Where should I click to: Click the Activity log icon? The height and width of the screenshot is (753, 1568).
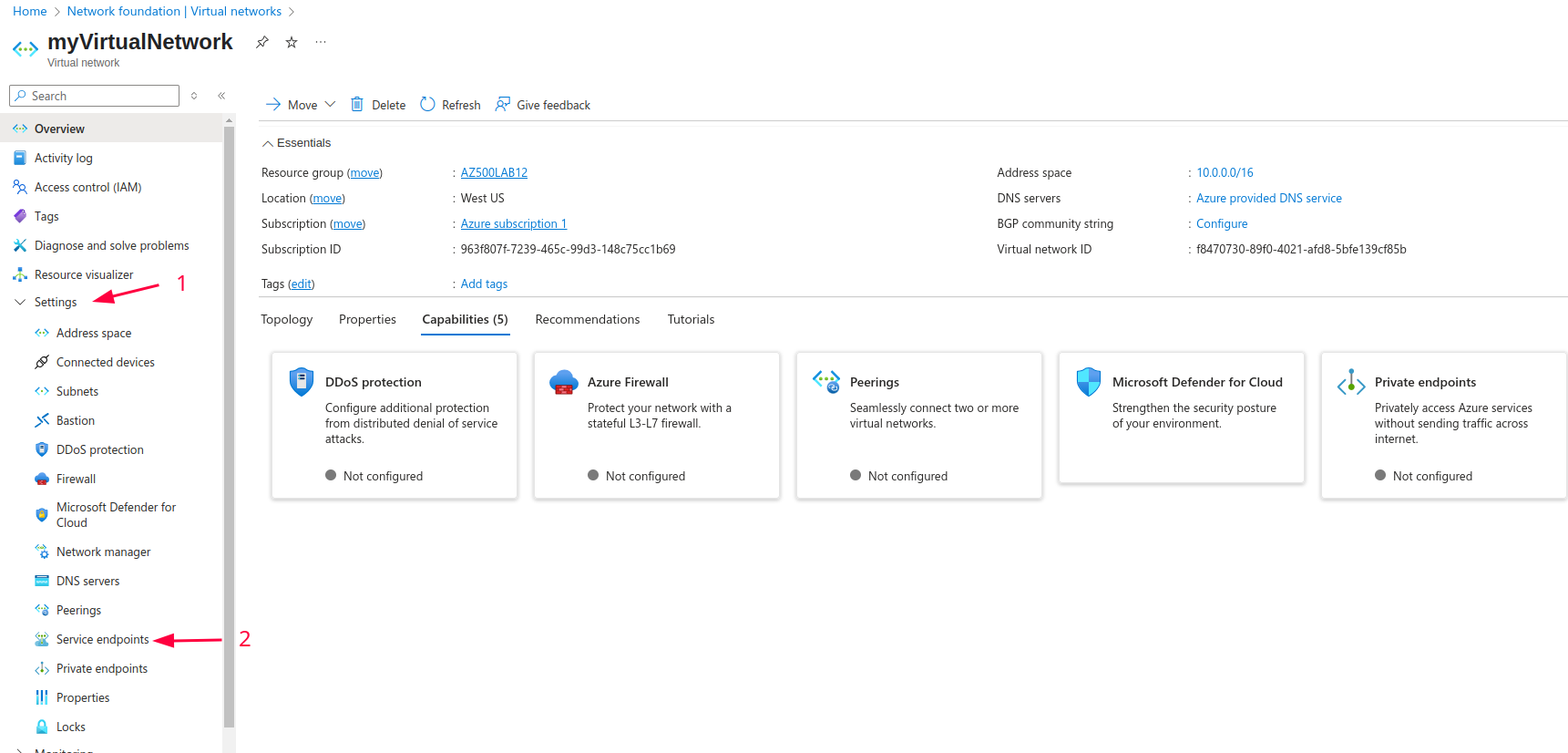click(20, 158)
